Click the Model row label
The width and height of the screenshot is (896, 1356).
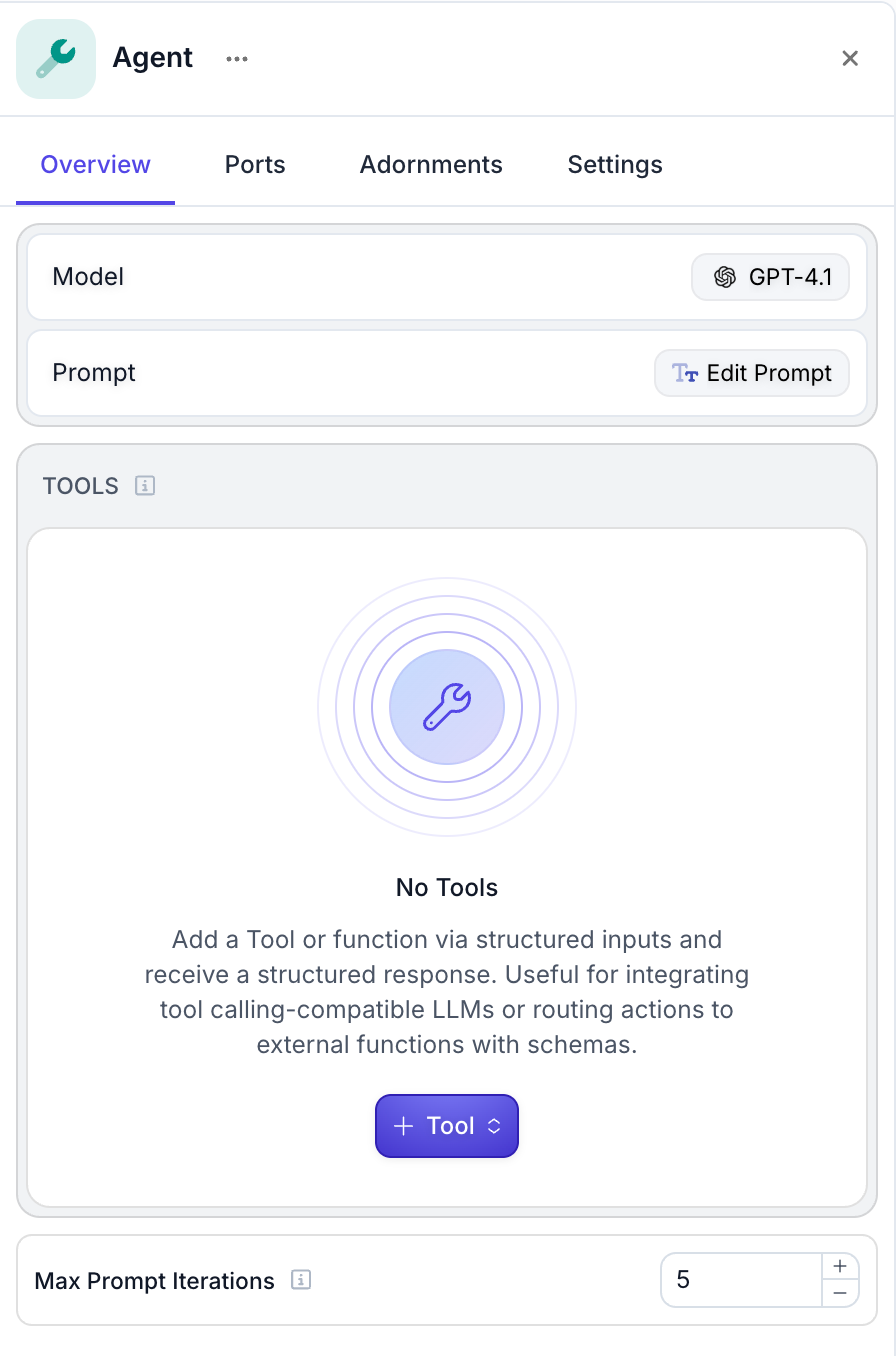tap(88, 277)
